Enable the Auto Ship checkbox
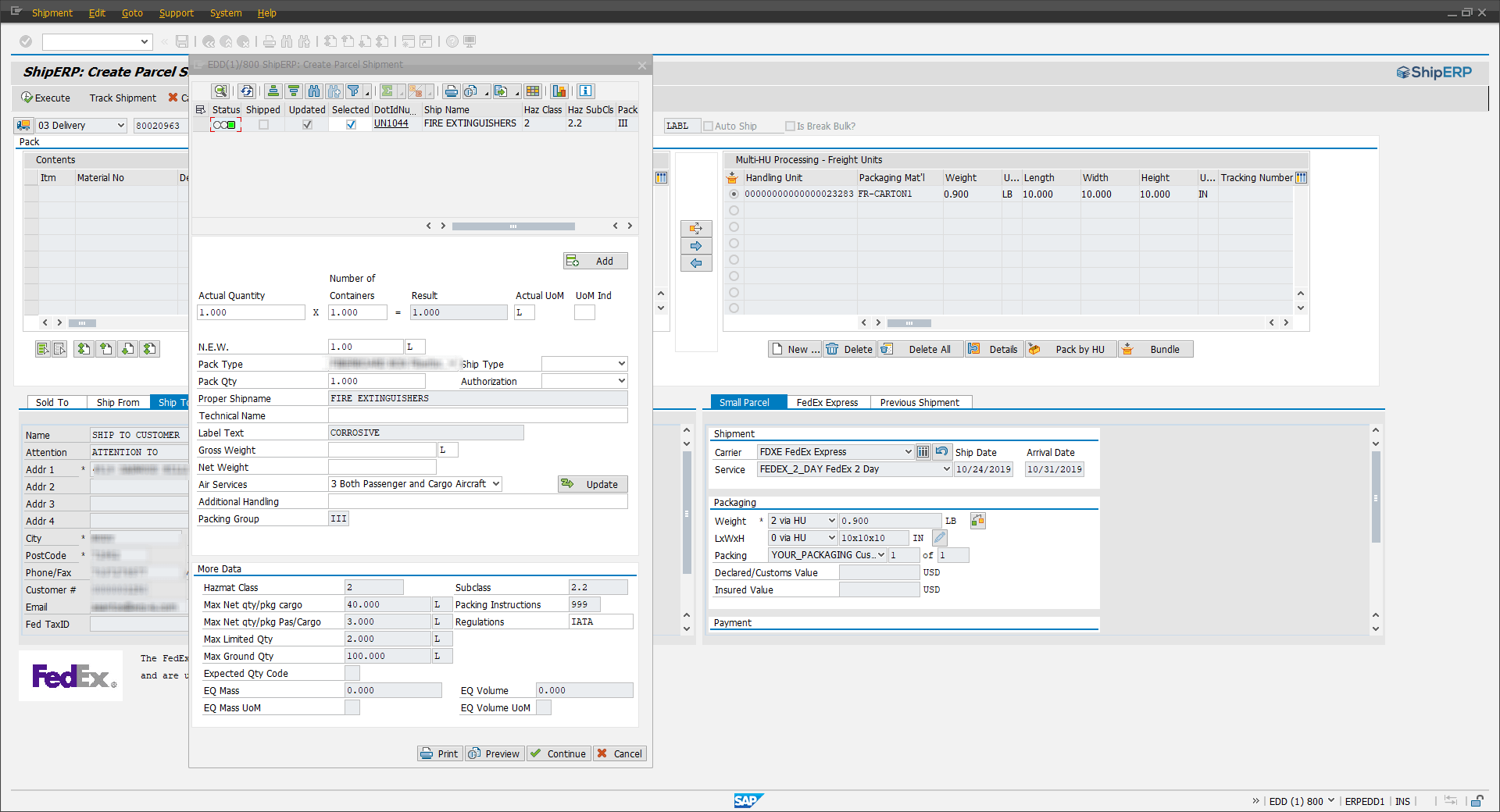1500x812 pixels. 709,126
